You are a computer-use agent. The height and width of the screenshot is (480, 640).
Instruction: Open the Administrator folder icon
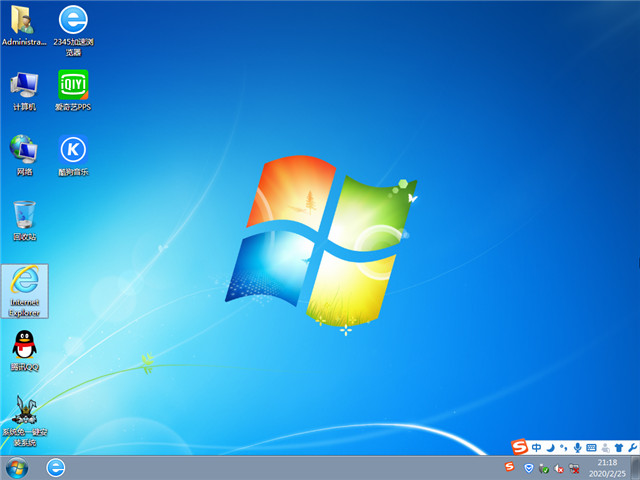click(x=24, y=25)
